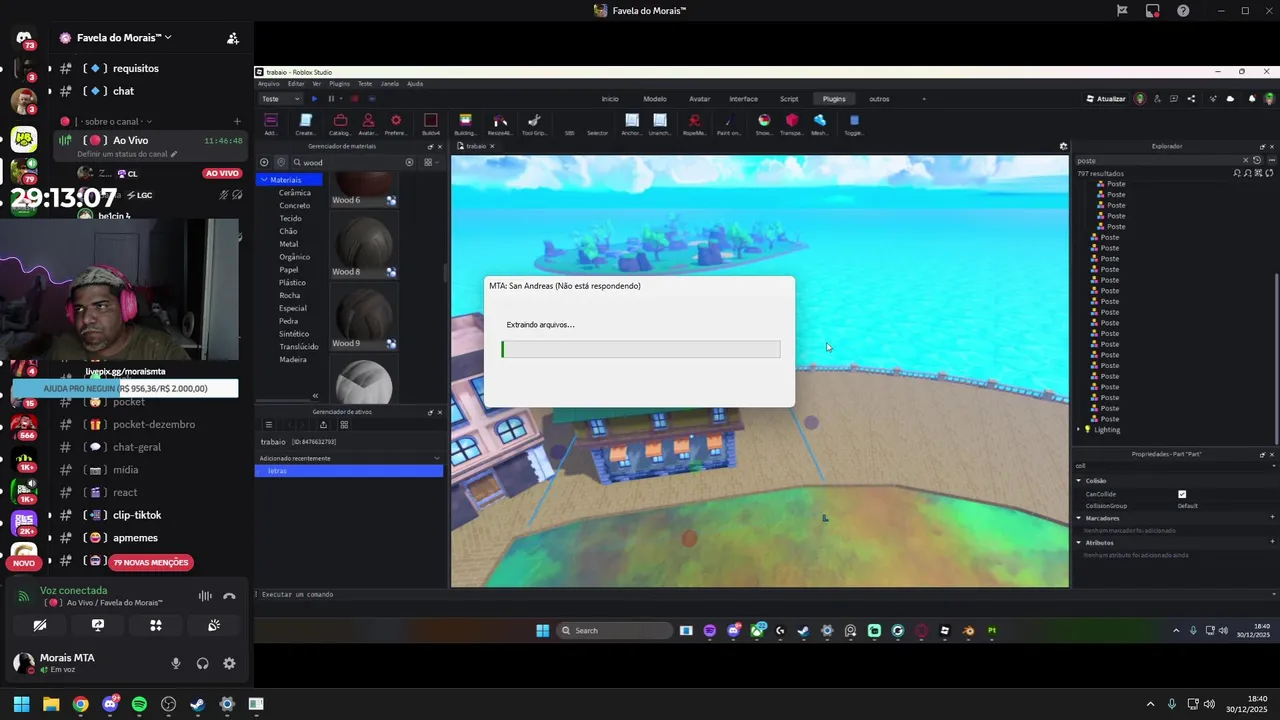
Task: Expand the Lighting item in the Explorer
Action: (x=1079, y=430)
